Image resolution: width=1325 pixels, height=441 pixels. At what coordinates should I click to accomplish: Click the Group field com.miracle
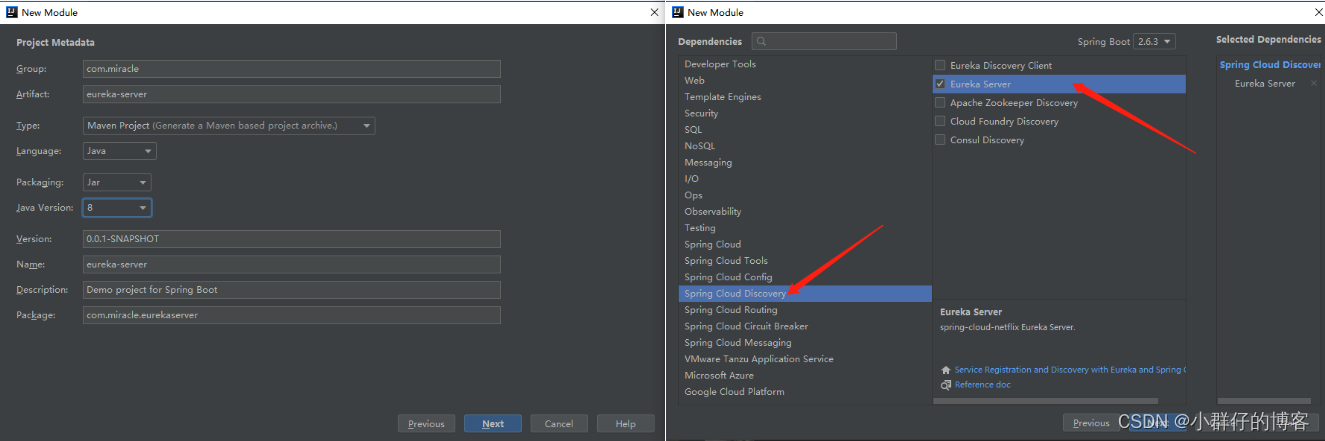291,69
